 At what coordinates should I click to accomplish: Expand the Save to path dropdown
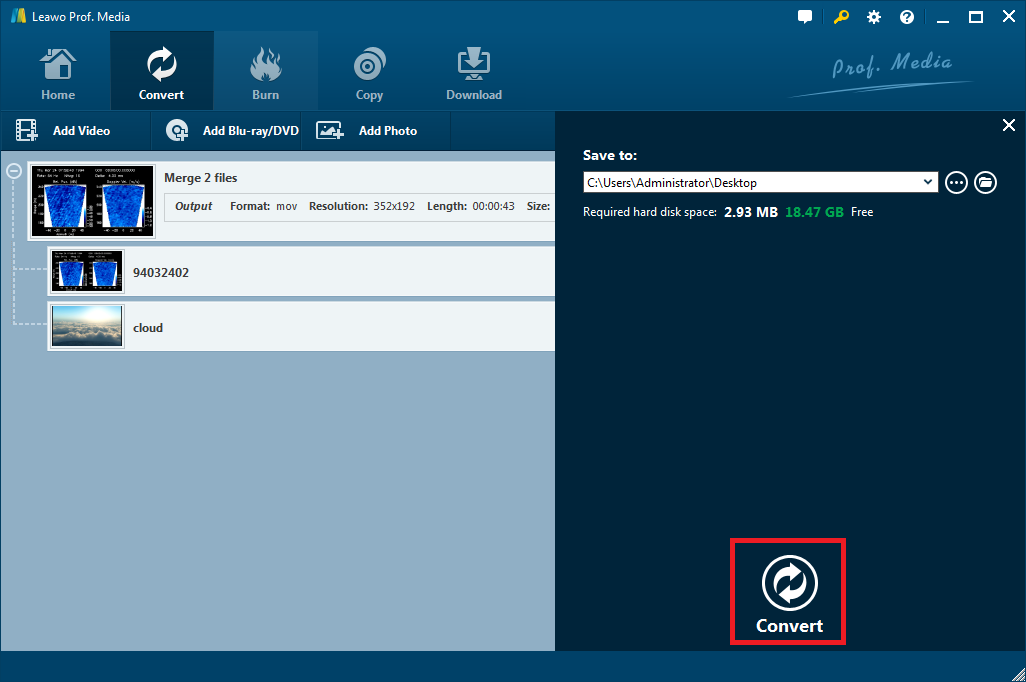[x=928, y=183]
